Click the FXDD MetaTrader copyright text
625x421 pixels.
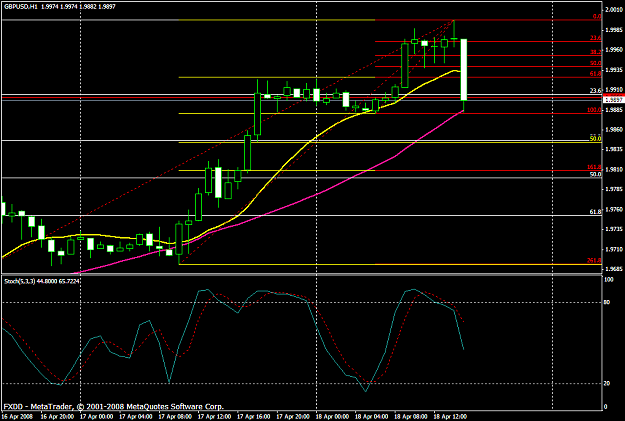[x=114, y=407]
